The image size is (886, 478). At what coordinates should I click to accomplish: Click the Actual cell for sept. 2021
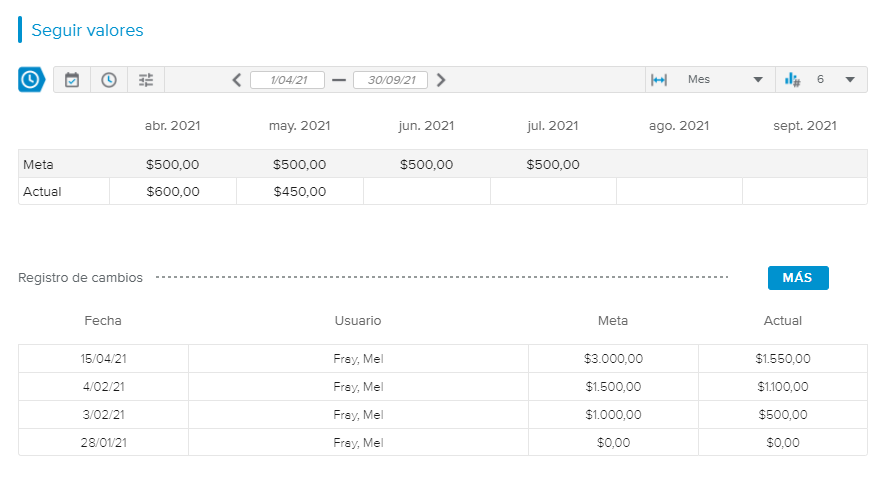(804, 191)
